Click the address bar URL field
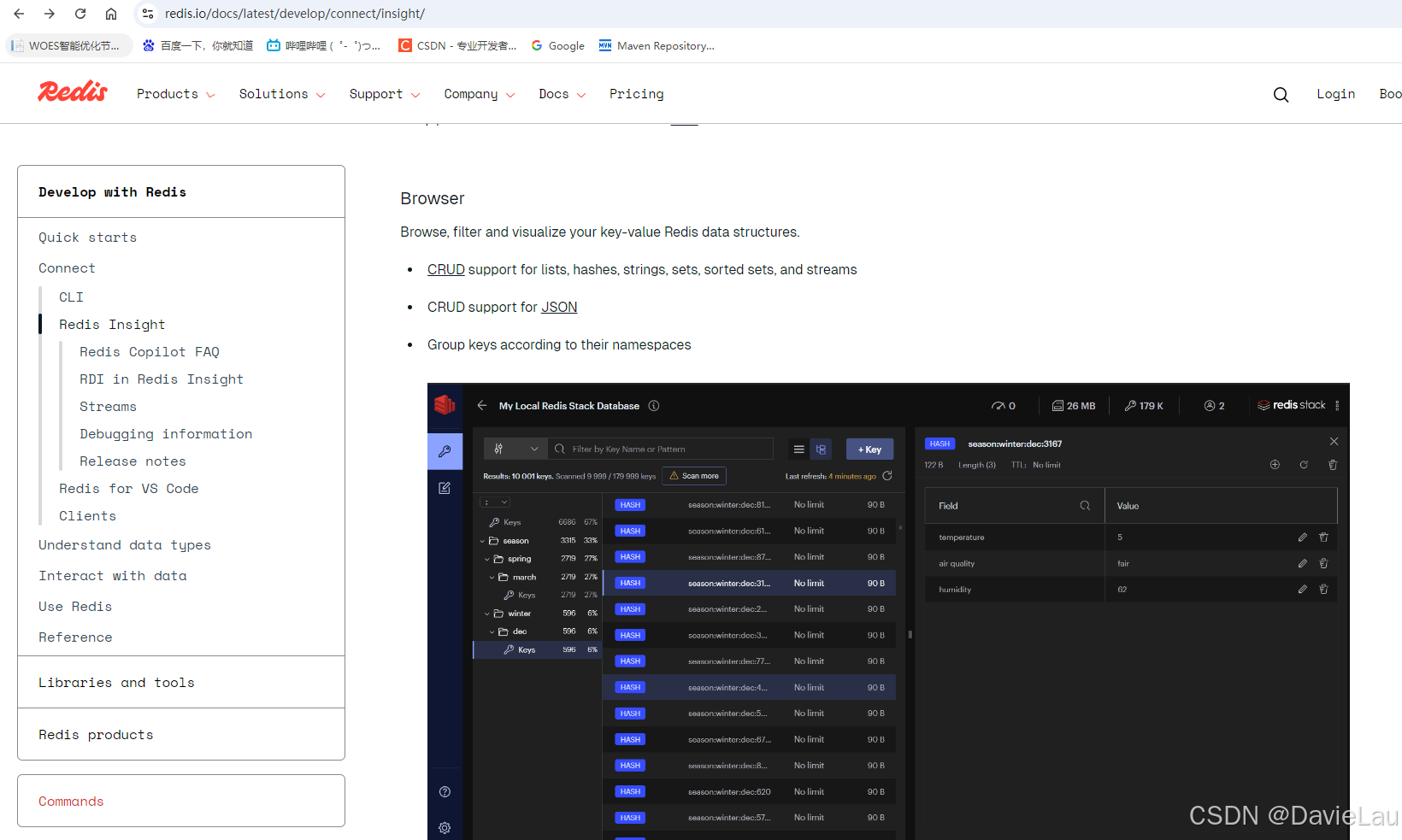 tap(295, 14)
